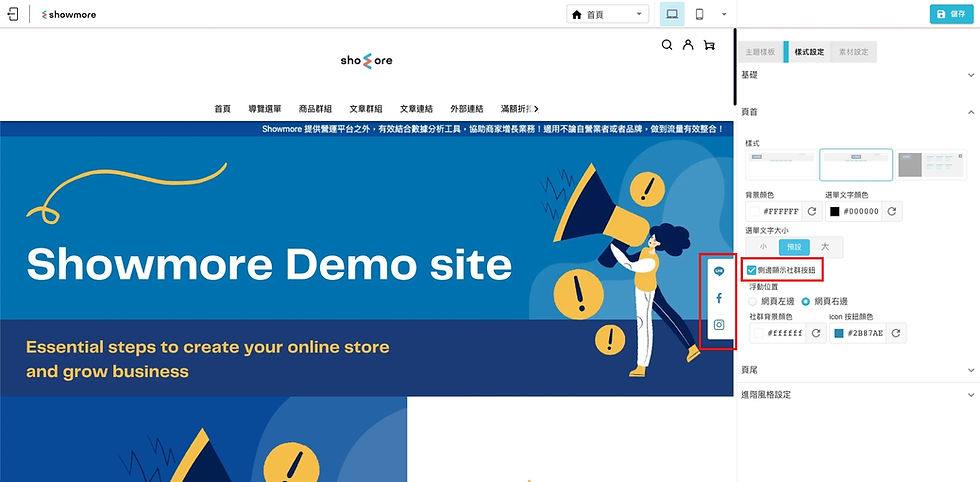
Task: Click the icon 按鈕顏色 blue swatch
Action: 838,333
